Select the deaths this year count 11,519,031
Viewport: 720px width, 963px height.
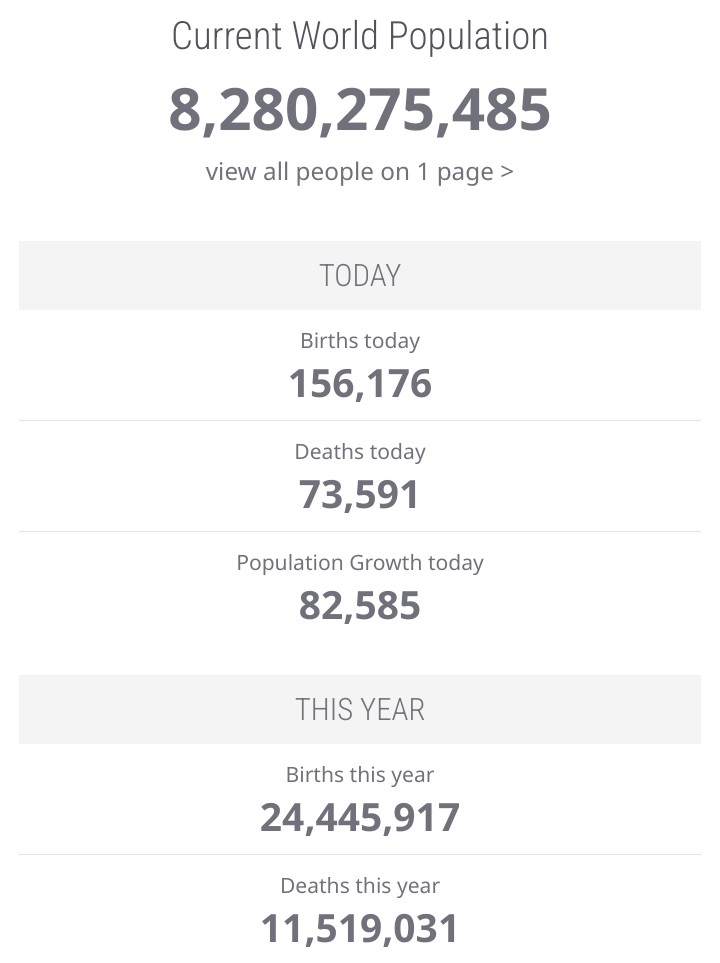pyautogui.click(x=360, y=929)
